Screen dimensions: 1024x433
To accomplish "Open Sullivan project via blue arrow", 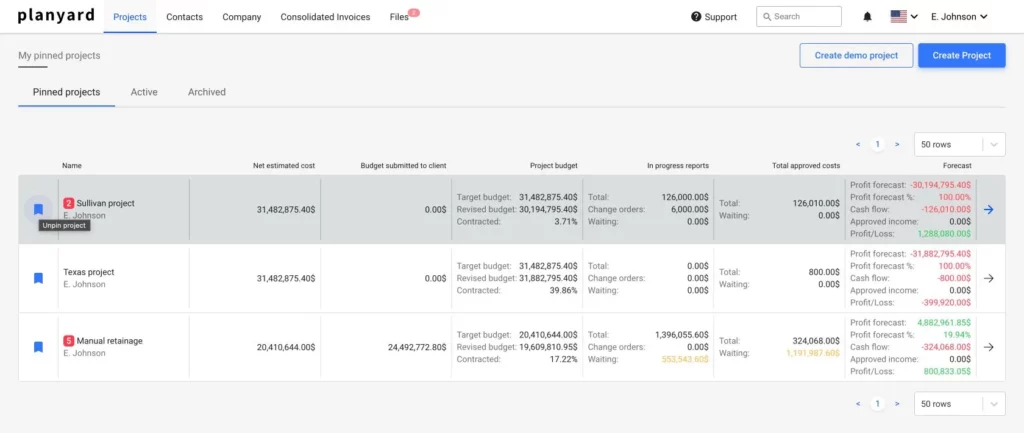I will [x=989, y=210].
